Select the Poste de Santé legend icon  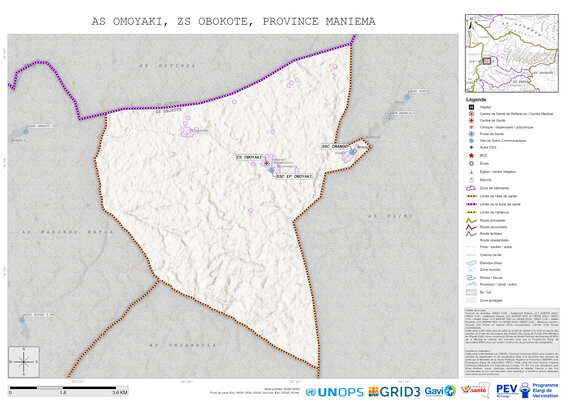471,134
